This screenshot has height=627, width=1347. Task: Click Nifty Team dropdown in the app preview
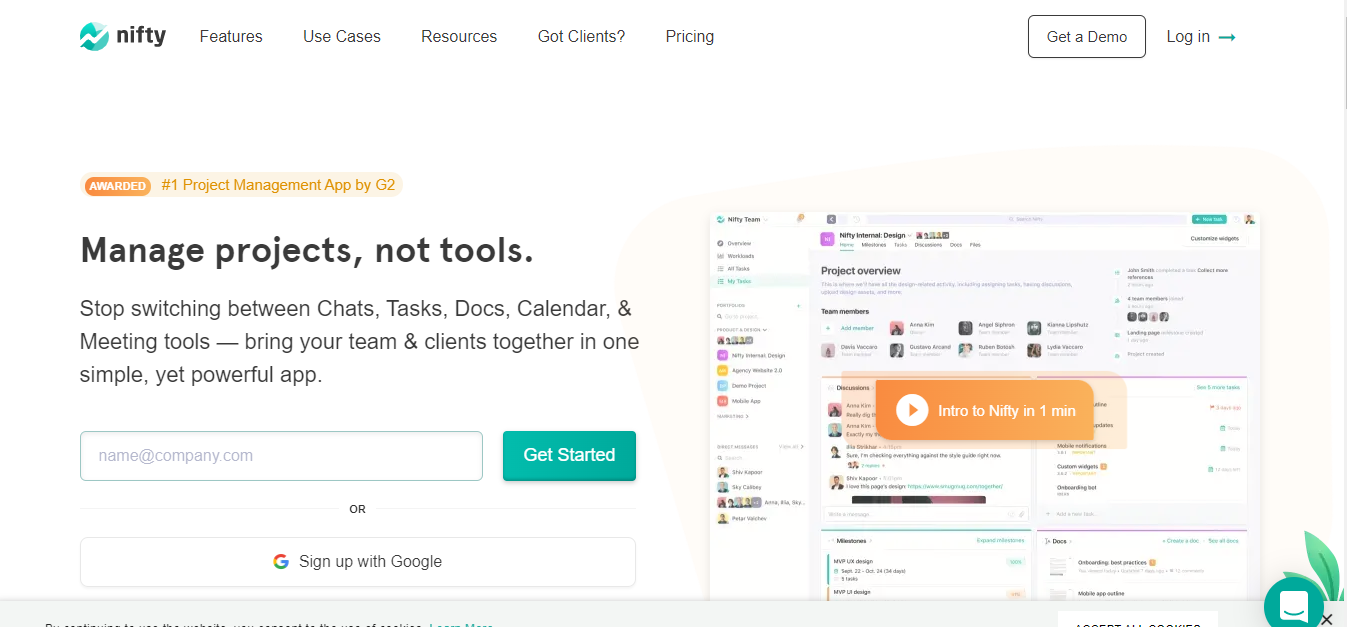coord(743,219)
